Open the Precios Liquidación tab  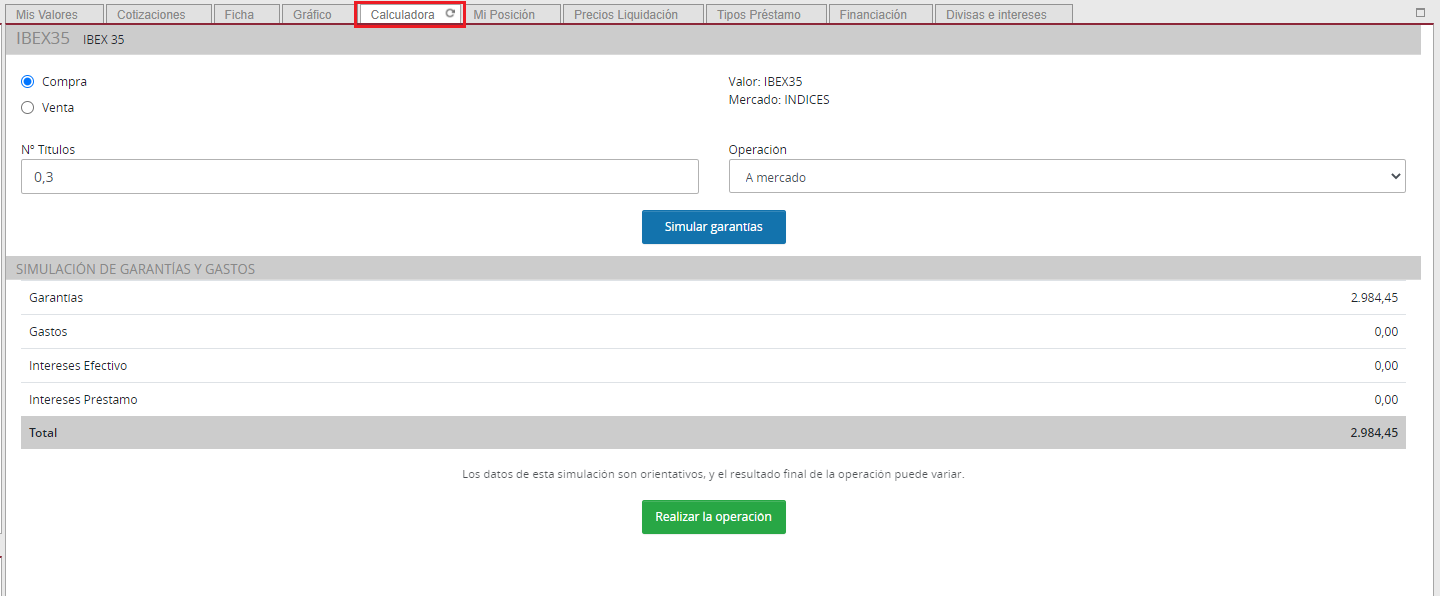tap(633, 14)
